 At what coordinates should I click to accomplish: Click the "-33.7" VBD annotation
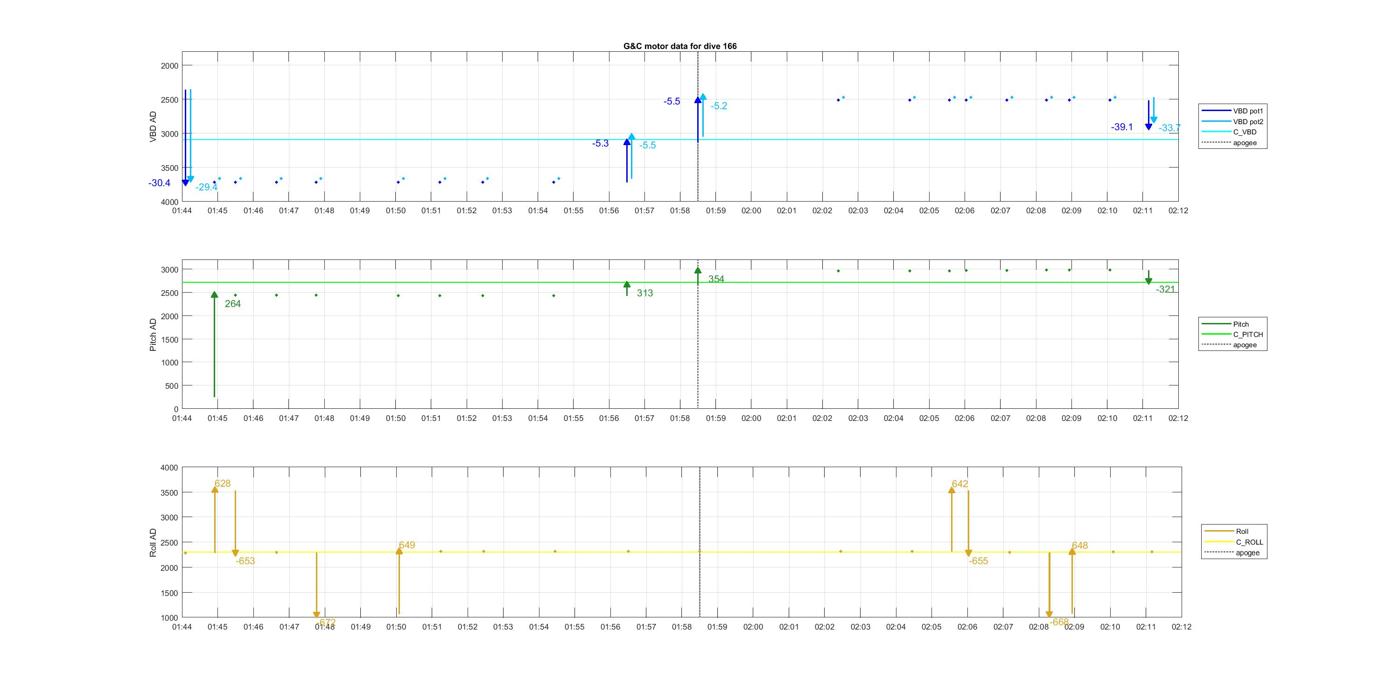(x=1169, y=128)
